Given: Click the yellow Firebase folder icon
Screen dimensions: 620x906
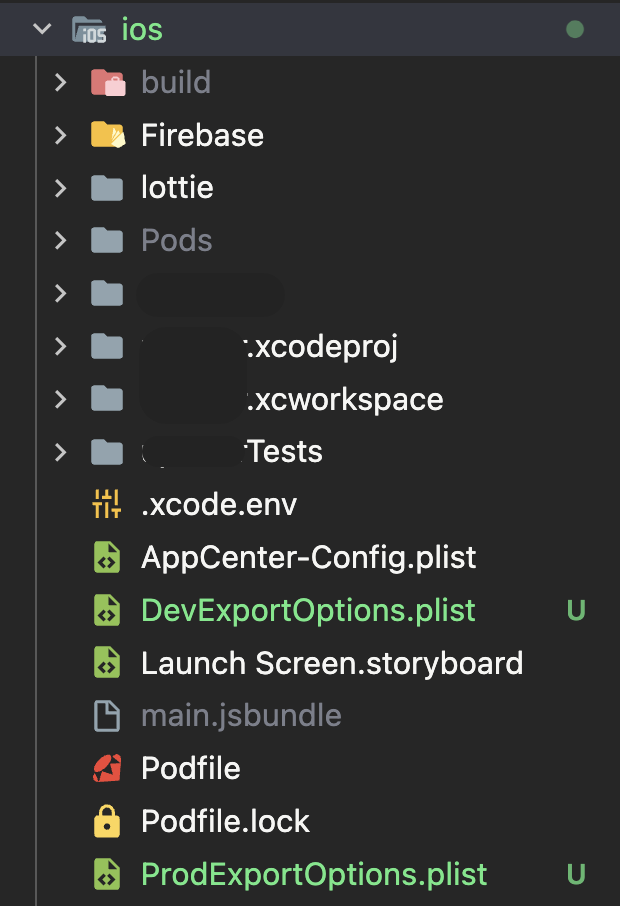Looking at the screenshot, I should tap(107, 135).
